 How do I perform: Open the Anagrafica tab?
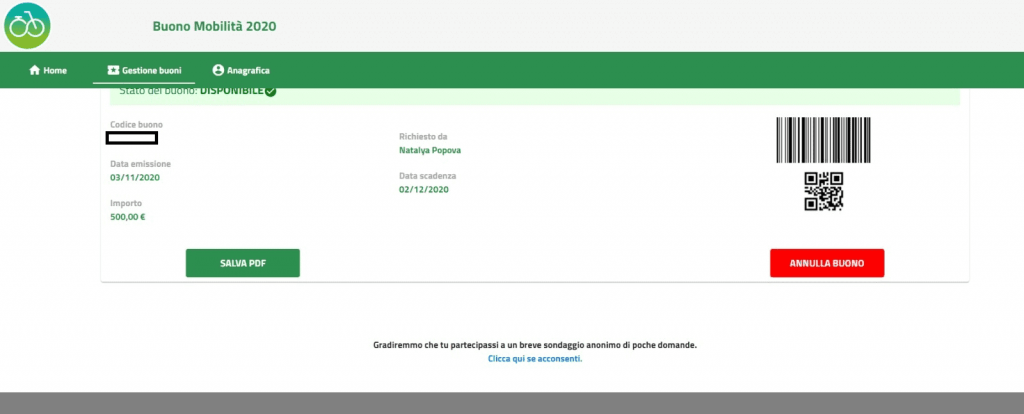pos(241,71)
